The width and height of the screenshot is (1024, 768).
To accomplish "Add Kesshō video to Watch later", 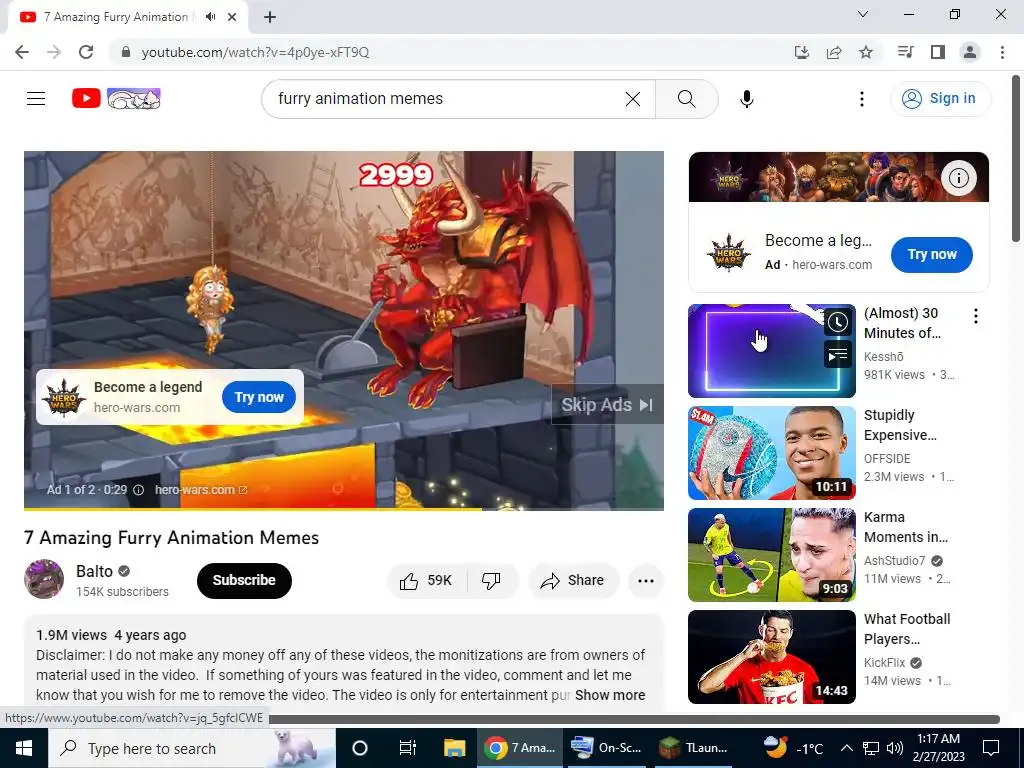I will click(x=837, y=322).
